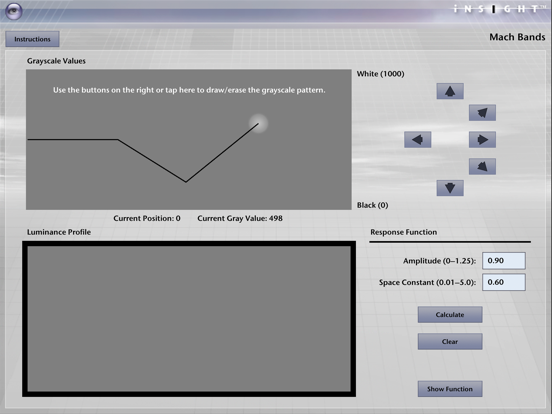Click the 'Mach Bands' title
Screen dimensions: 552x414
517,37
